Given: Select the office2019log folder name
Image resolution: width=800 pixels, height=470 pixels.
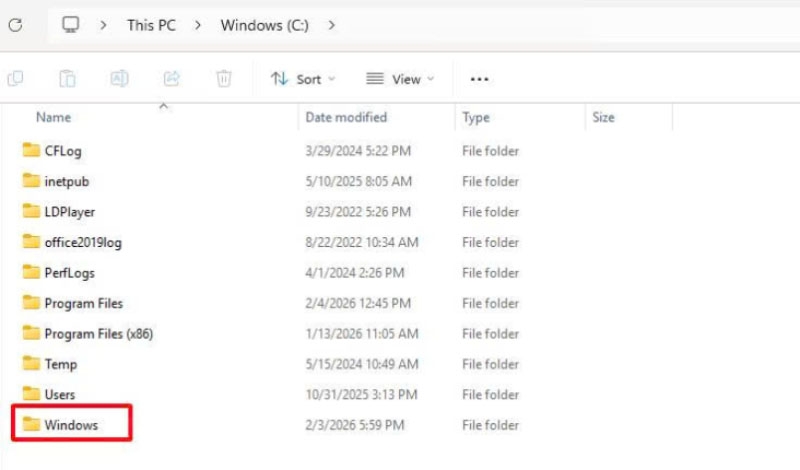Looking at the screenshot, I should pyautogui.click(x=83, y=242).
